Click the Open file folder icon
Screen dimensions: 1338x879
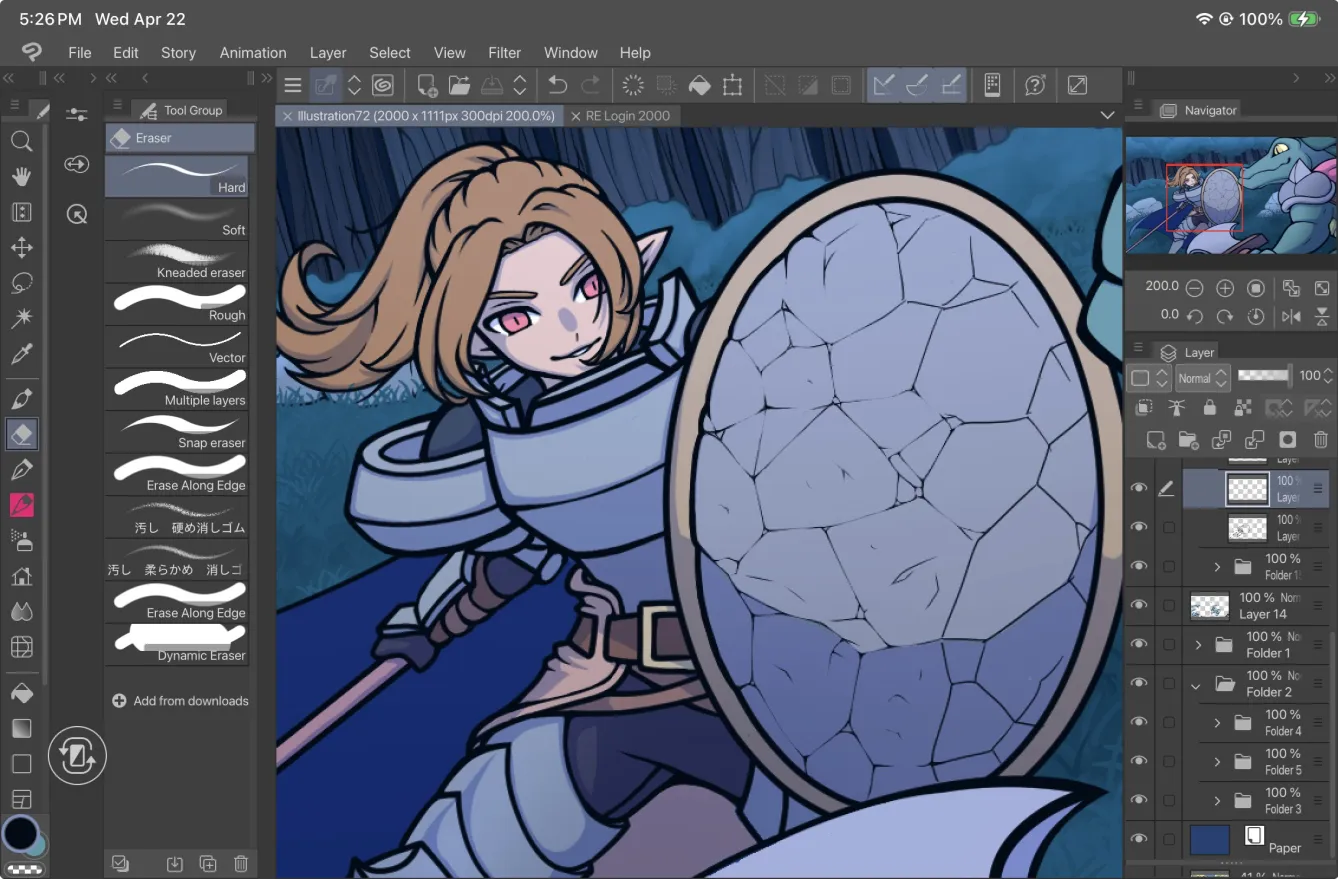[459, 85]
